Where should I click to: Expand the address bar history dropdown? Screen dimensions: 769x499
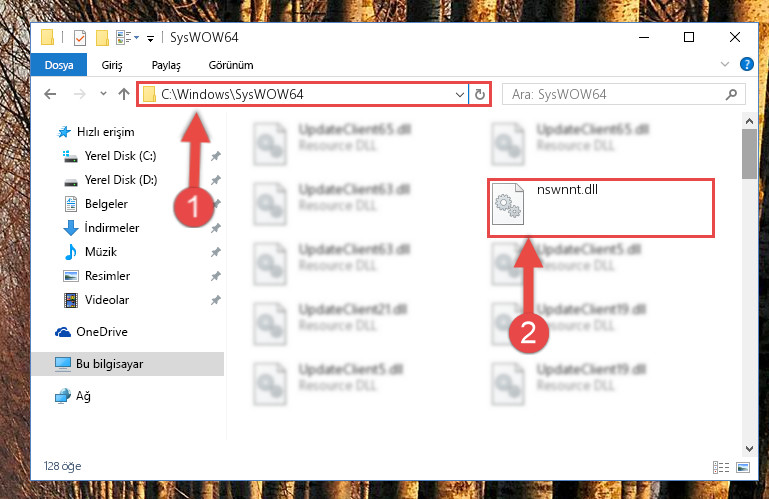click(x=460, y=94)
